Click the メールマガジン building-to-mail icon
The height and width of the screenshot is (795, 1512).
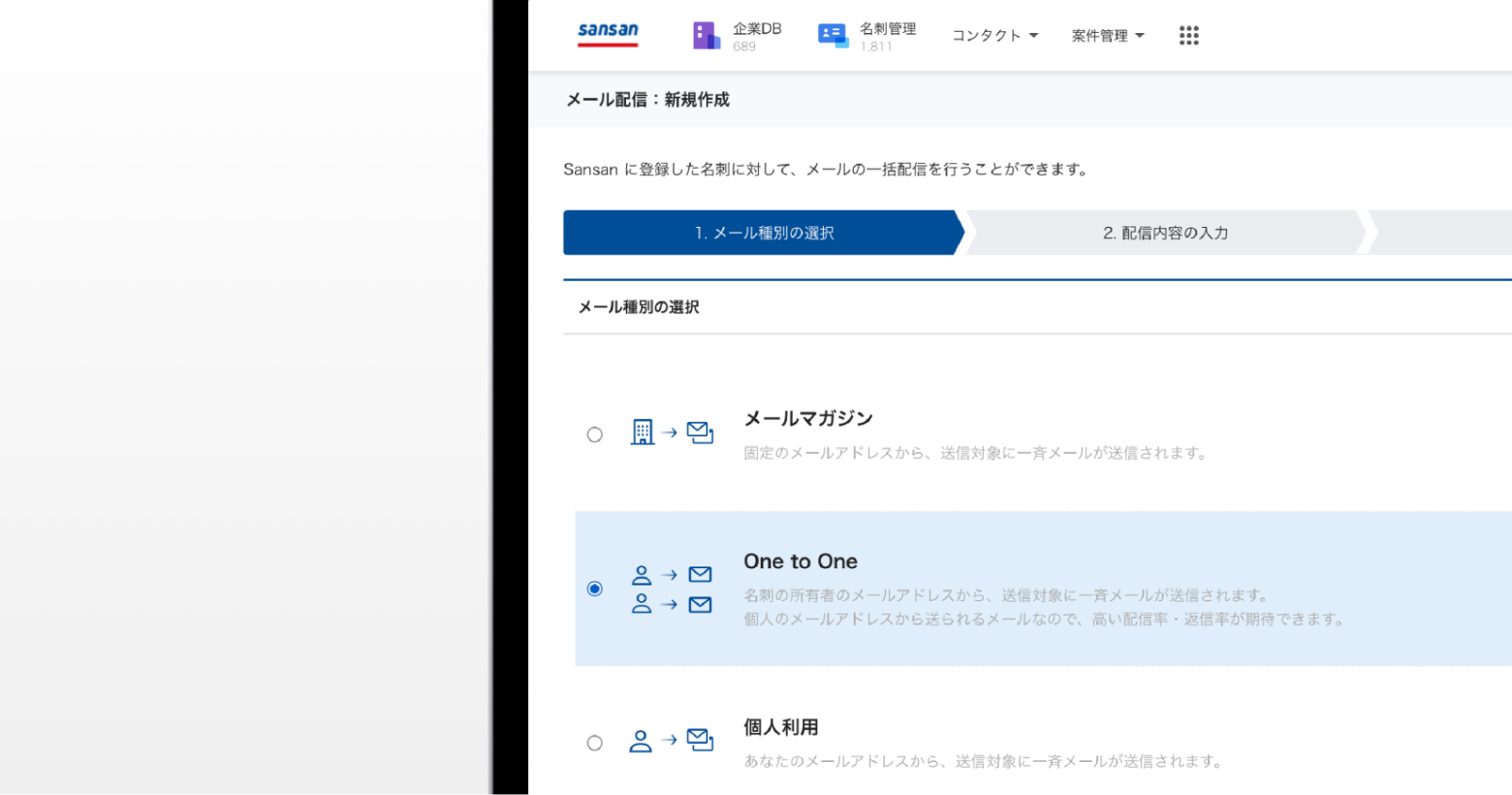672,432
